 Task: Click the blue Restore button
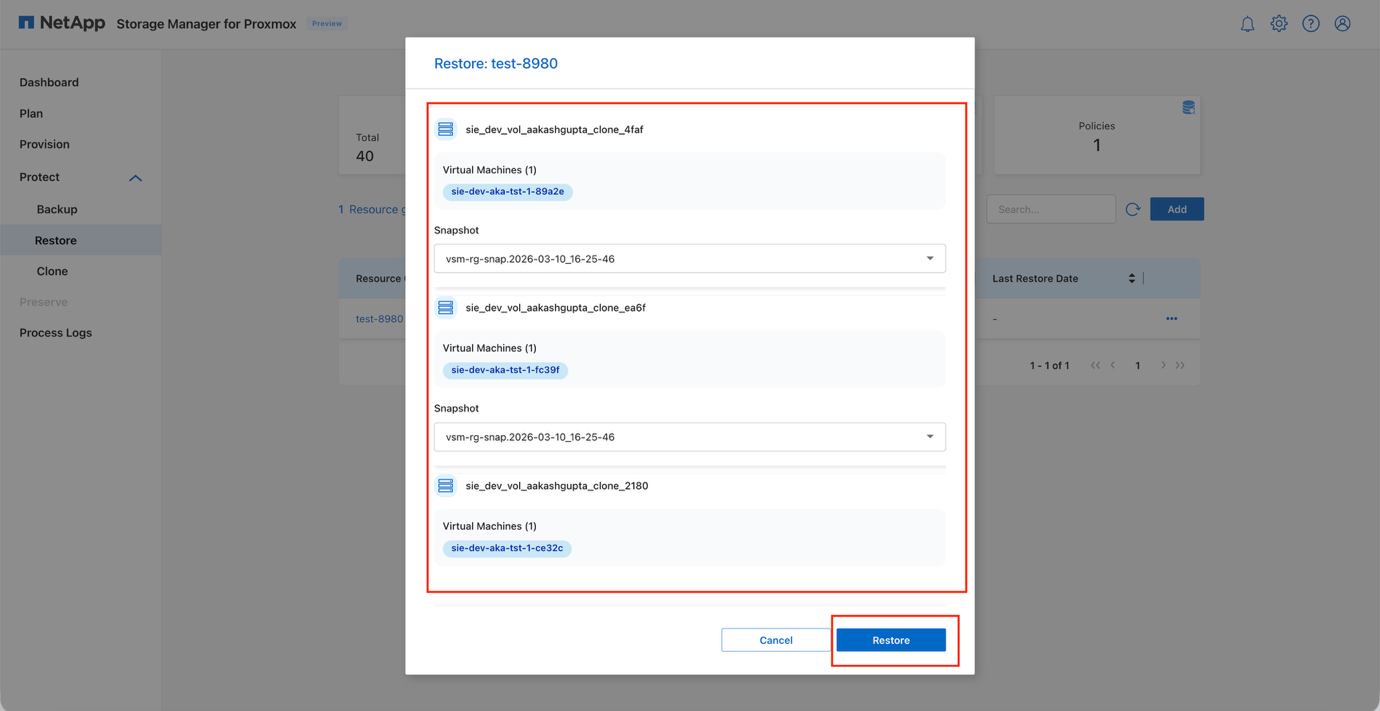pyautogui.click(x=890, y=640)
